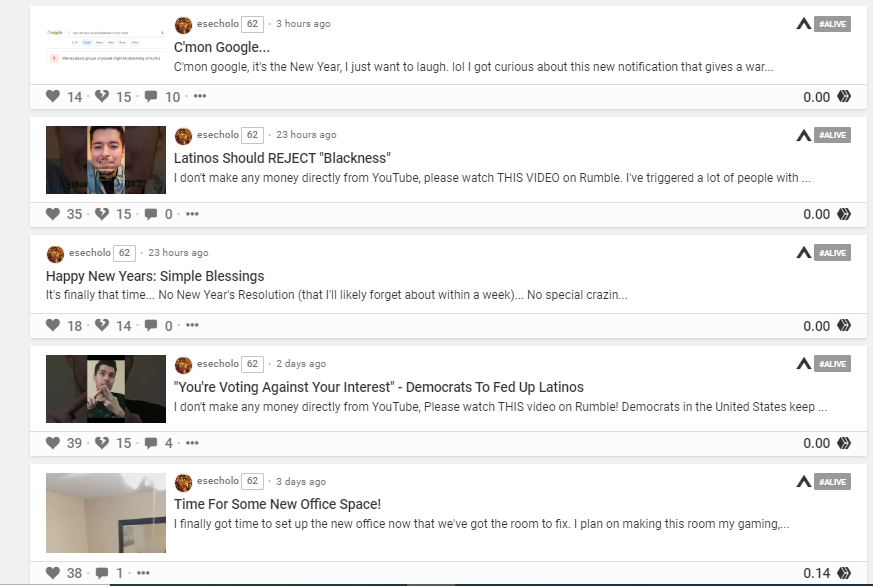Open the "Latinos Should REJECT" post title
873x586 pixels.
point(282,158)
